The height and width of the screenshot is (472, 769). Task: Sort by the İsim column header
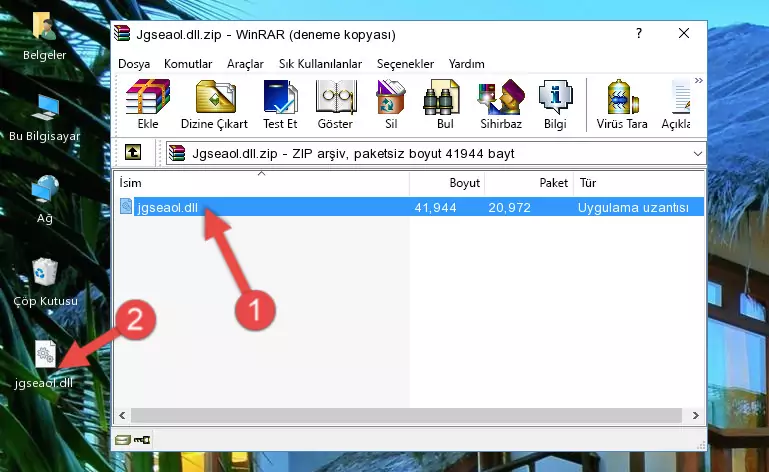tap(262, 183)
